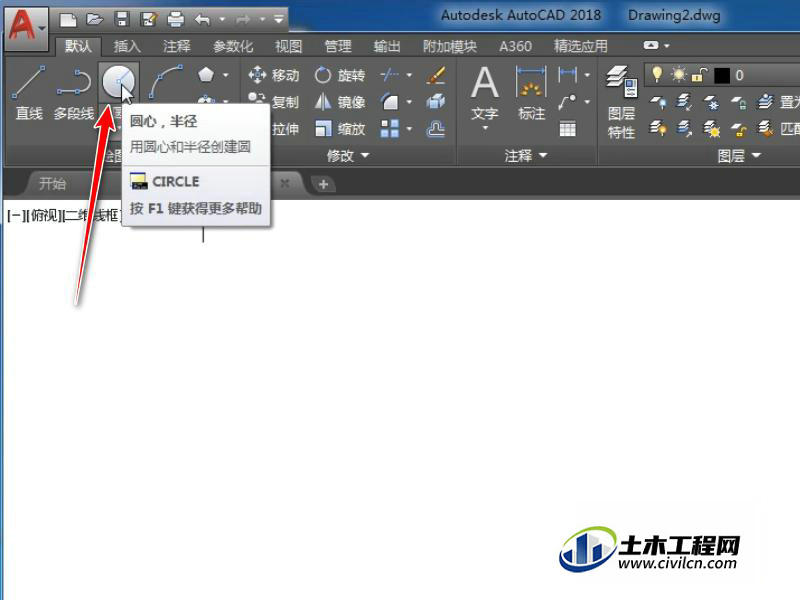Click the Explode tool icon
The image size is (800, 600).
coord(436,102)
